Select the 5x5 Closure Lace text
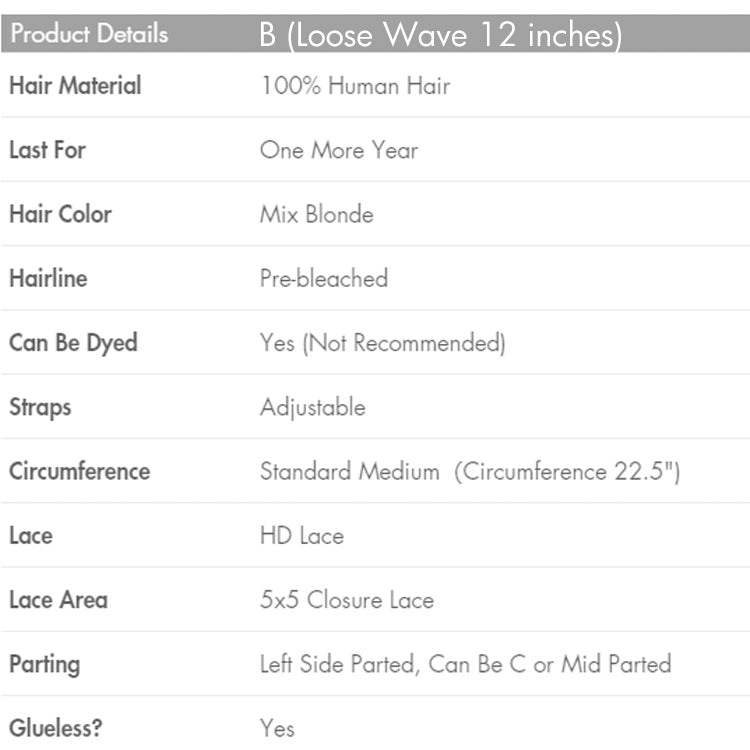This screenshot has width=750, height=750. 346,600
